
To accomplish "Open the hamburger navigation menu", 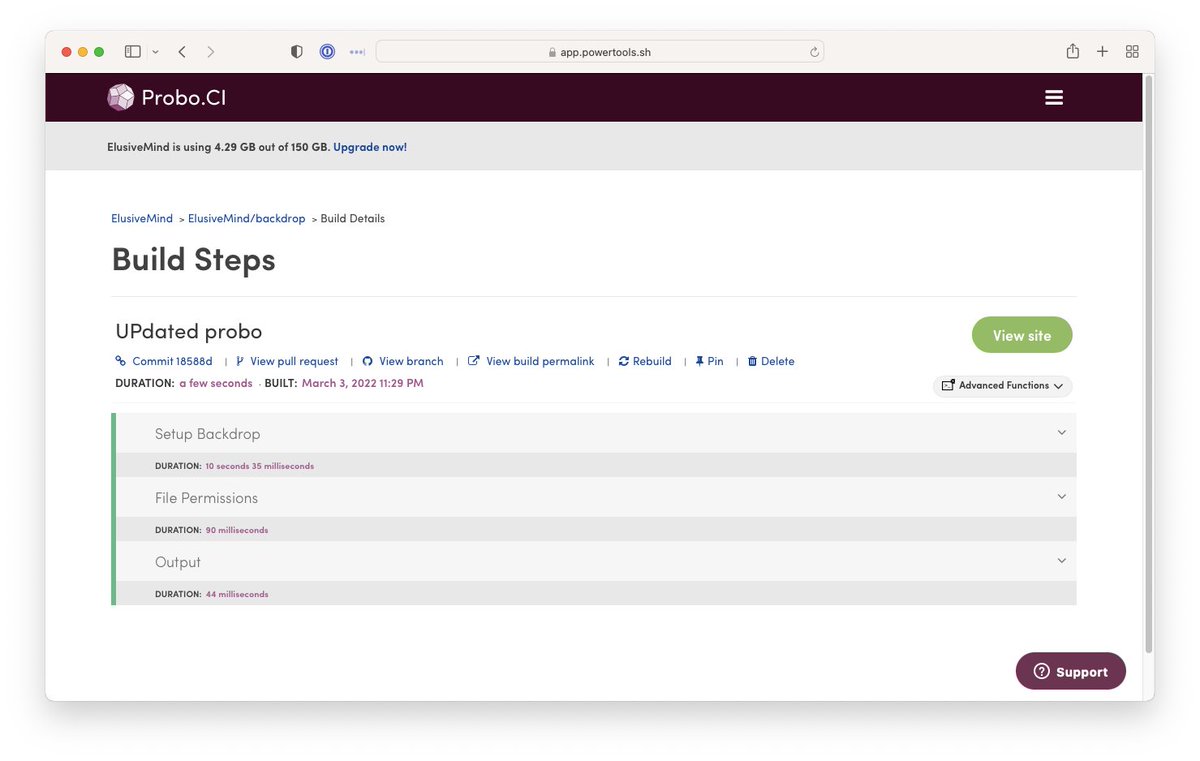I will tap(1053, 98).
